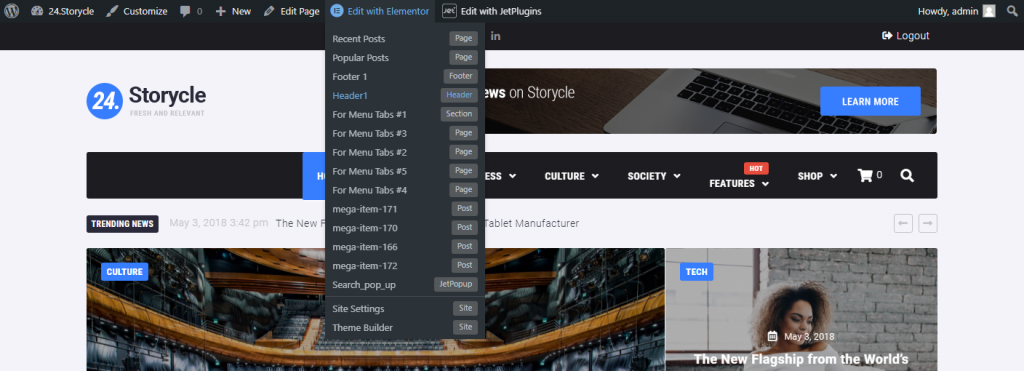The image size is (1024, 371).
Task: Open the admin bar search magnifier
Action: click(1012, 11)
